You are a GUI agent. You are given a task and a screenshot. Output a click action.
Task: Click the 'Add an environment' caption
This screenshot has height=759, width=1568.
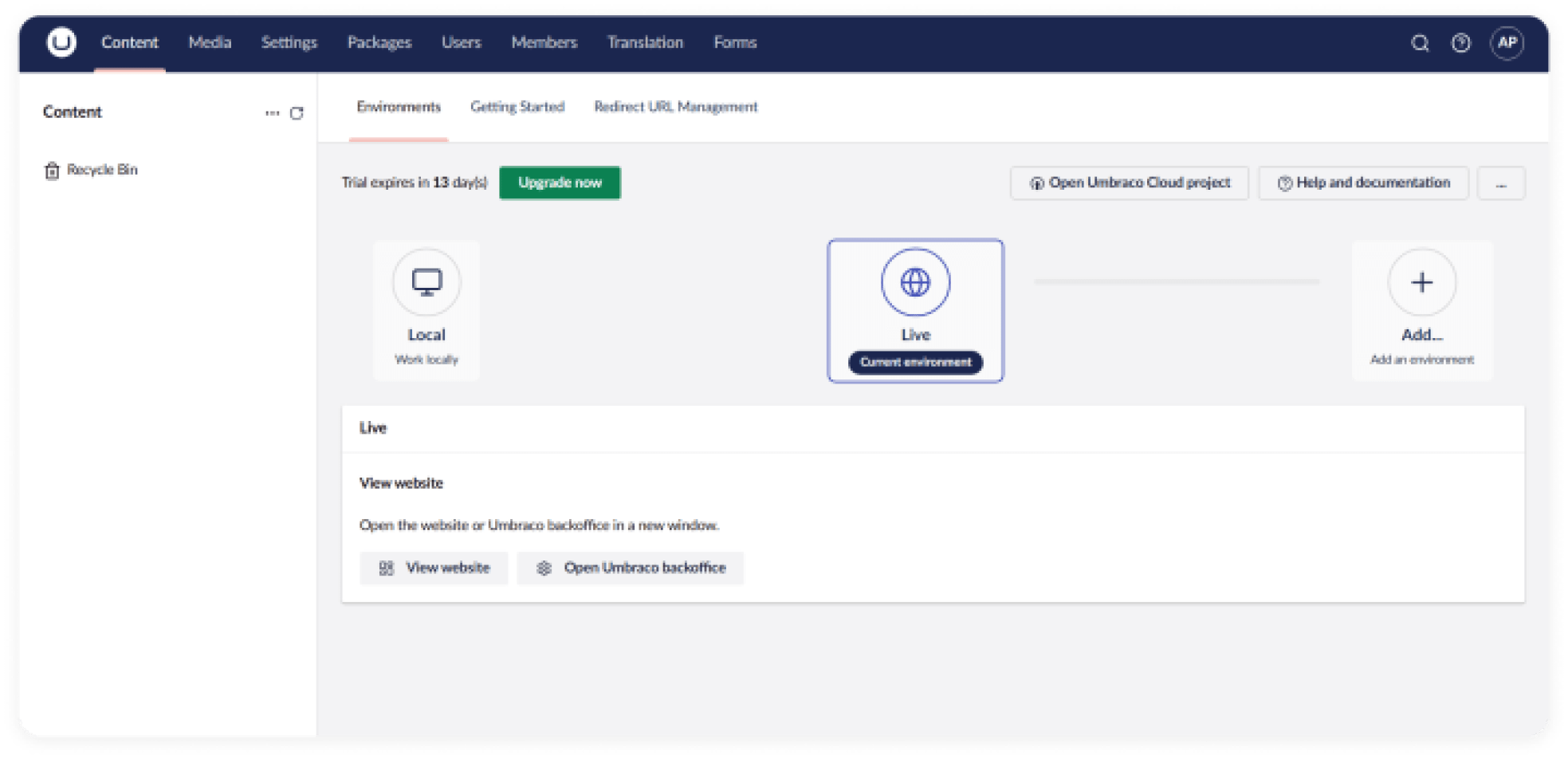tap(1421, 360)
